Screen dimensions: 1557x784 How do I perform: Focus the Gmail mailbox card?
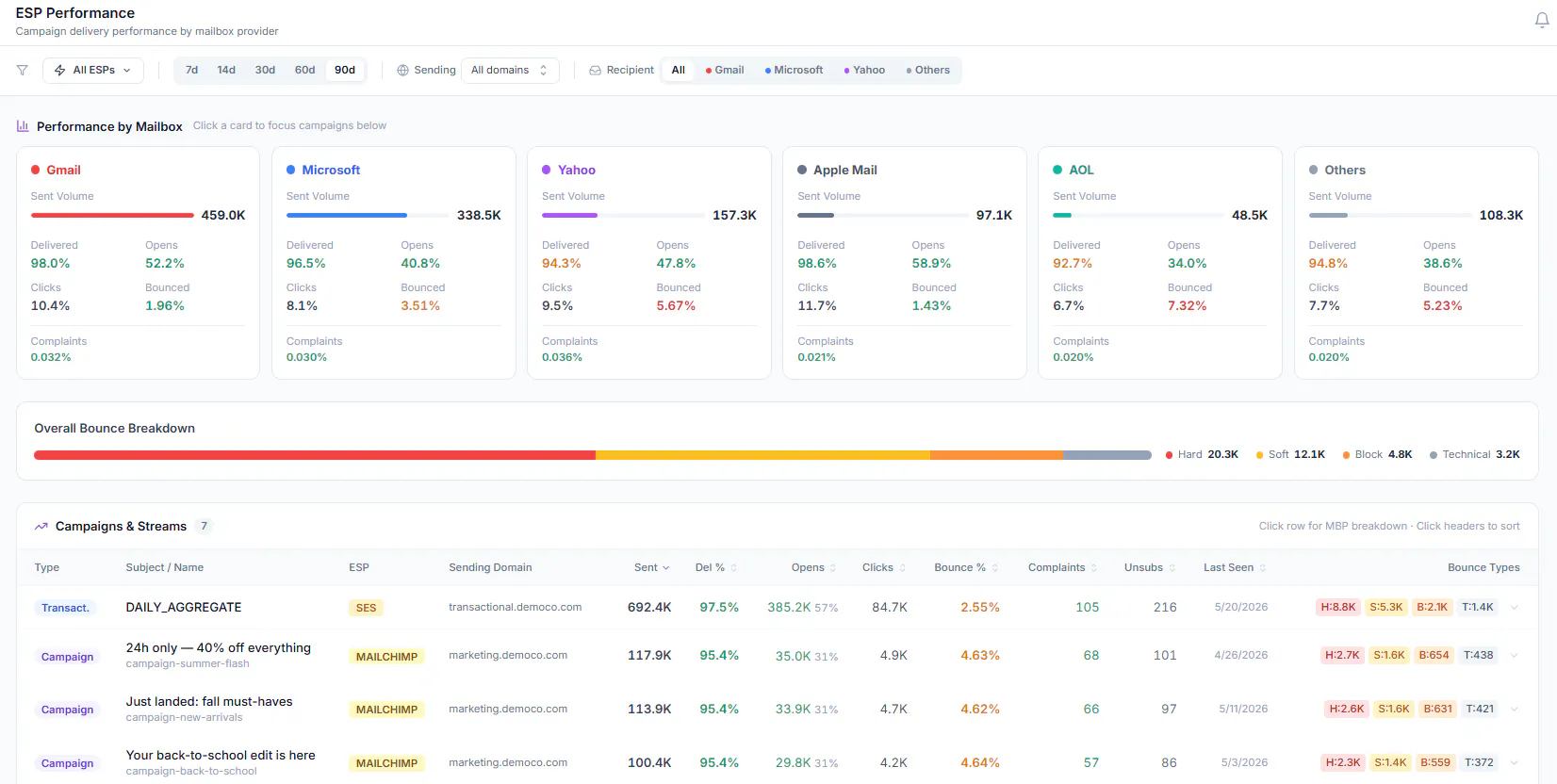(138, 263)
